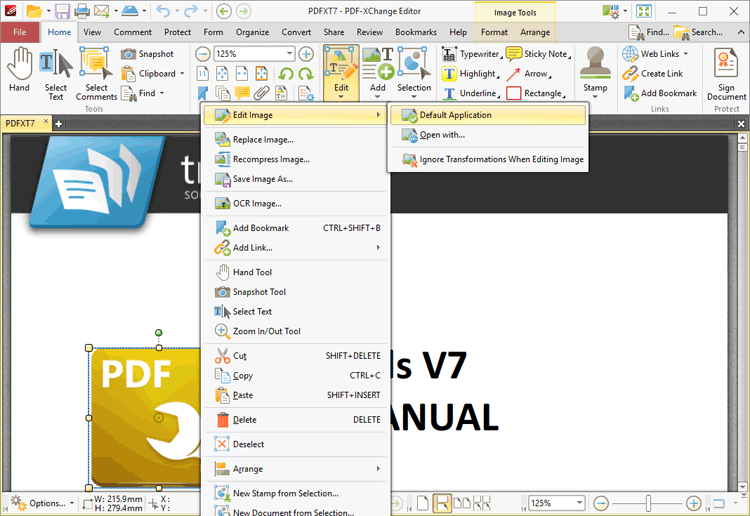Viewport: 750px width, 516px height.
Task: Collapse the ribbon with the chevron
Action: tap(741, 32)
